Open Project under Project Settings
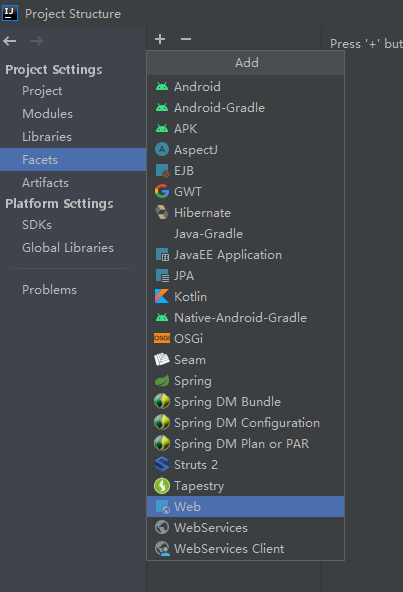The height and width of the screenshot is (592, 403). click(73, 91)
